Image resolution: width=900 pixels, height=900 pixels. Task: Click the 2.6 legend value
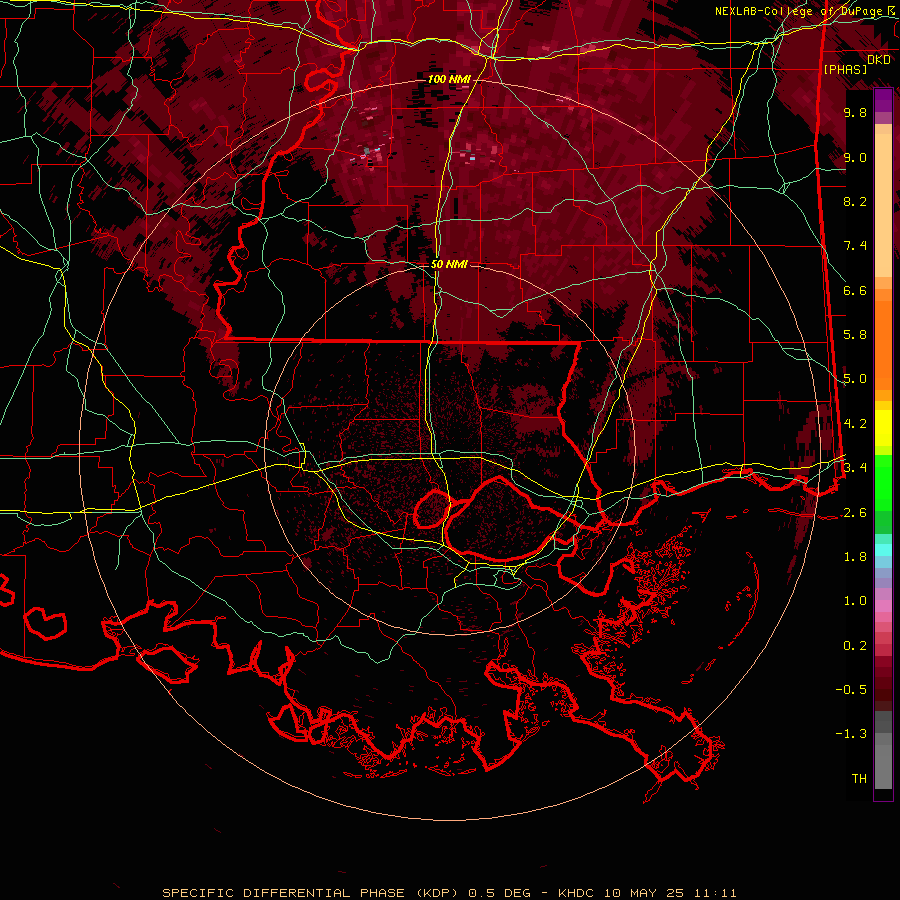click(x=855, y=513)
